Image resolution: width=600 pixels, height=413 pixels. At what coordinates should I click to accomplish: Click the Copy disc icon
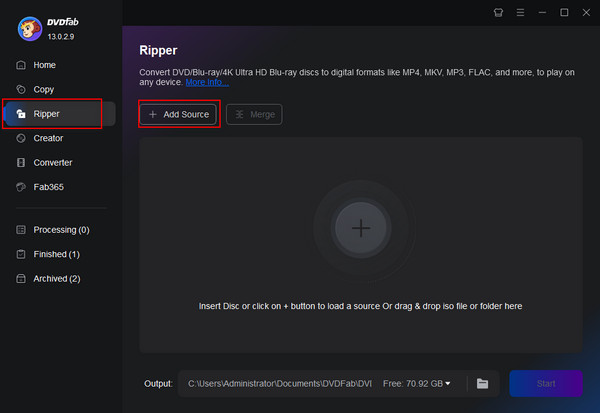pyautogui.click(x=21, y=90)
